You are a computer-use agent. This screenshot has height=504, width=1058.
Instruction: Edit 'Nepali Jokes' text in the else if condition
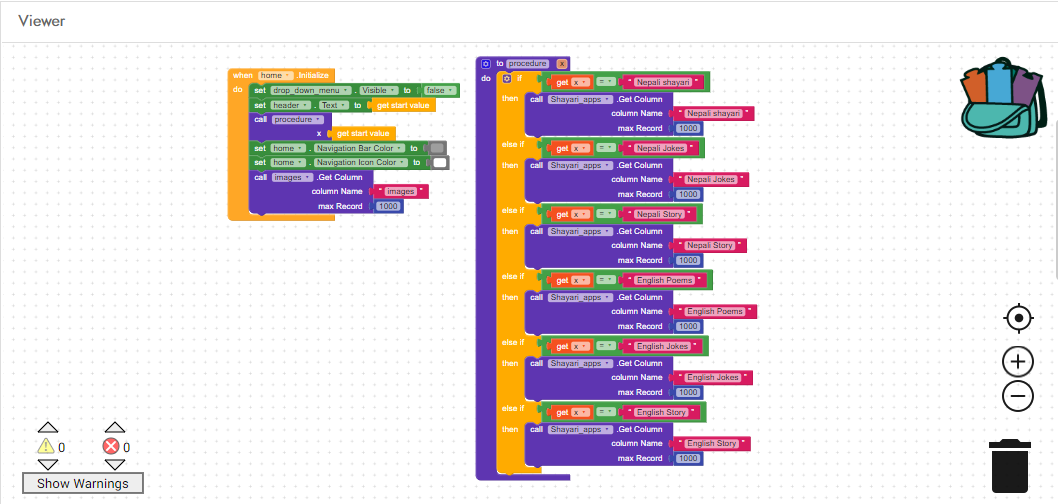point(661,148)
